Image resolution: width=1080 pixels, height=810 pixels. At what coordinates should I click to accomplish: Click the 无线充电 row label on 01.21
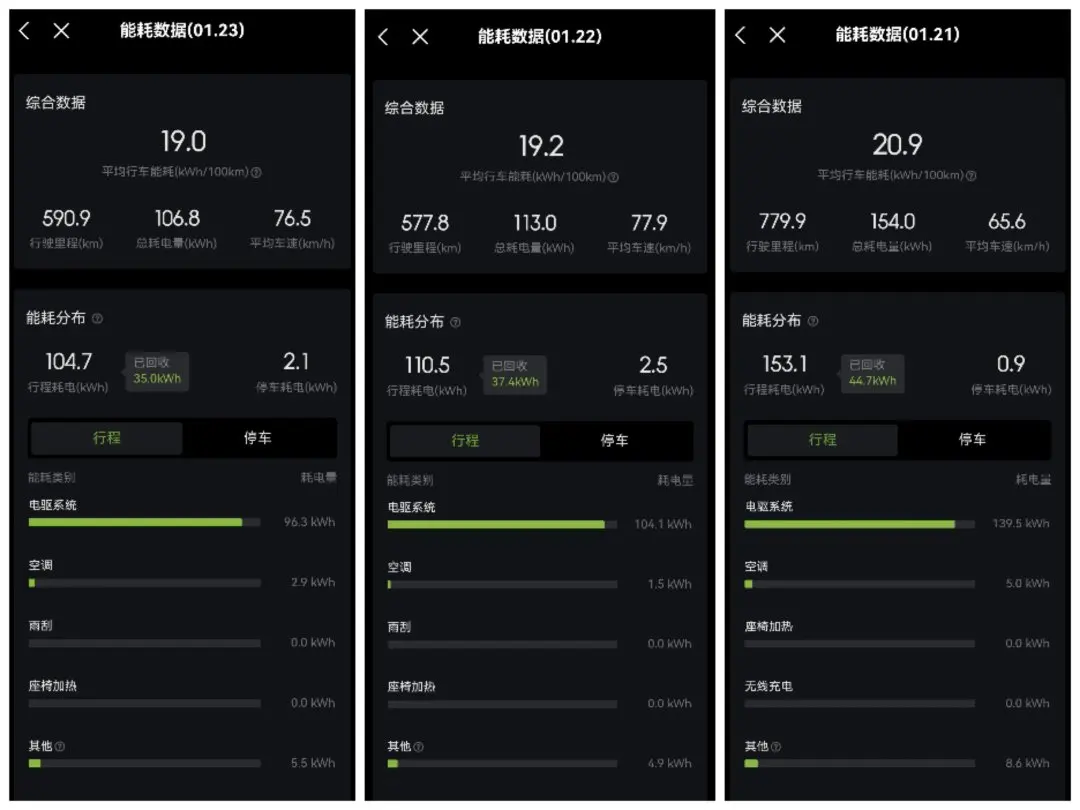click(769, 687)
